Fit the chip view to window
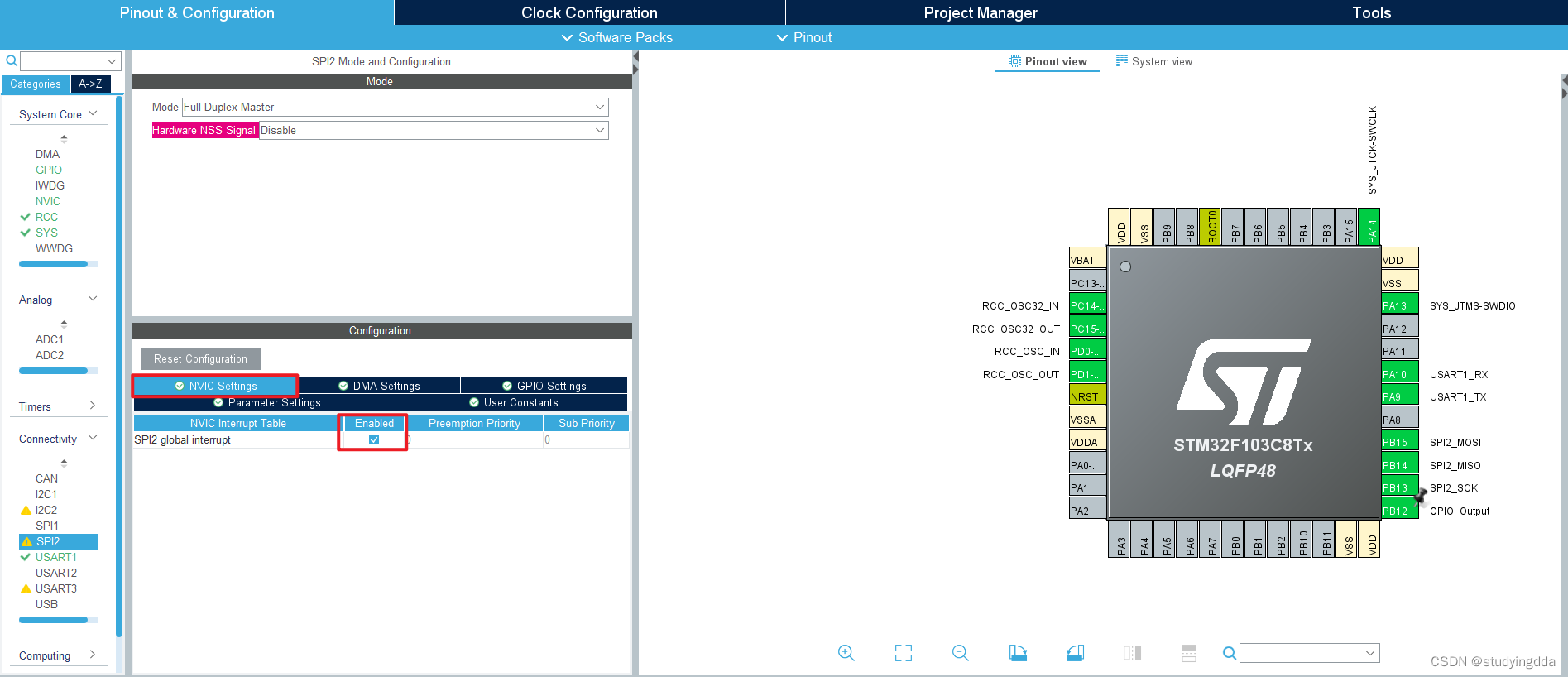This screenshot has height=677, width=1568. (904, 653)
